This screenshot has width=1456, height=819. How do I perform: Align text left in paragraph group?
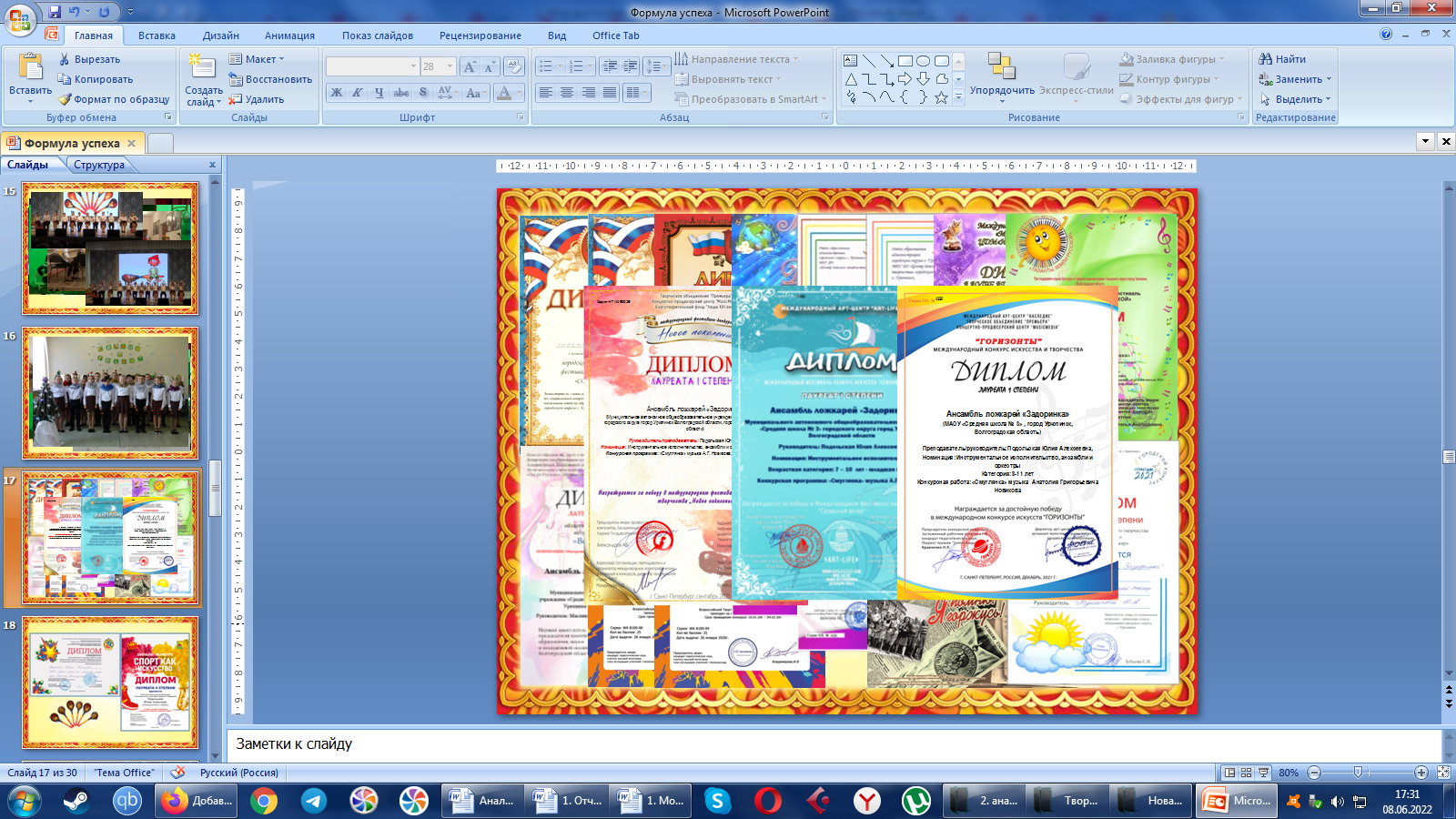pos(545,93)
